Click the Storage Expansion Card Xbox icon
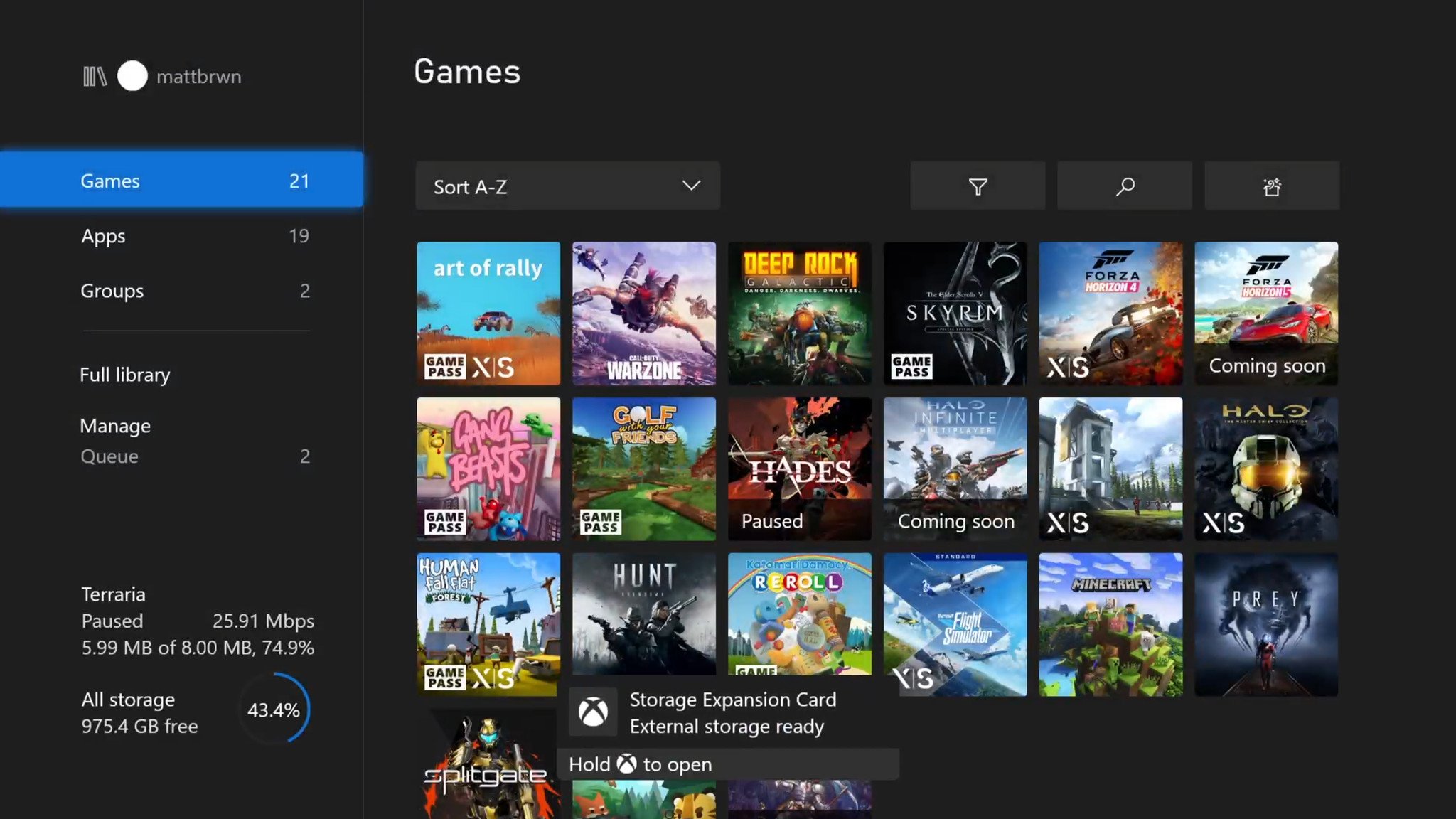The width and height of the screenshot is (1456, 819). pos(592,712)
